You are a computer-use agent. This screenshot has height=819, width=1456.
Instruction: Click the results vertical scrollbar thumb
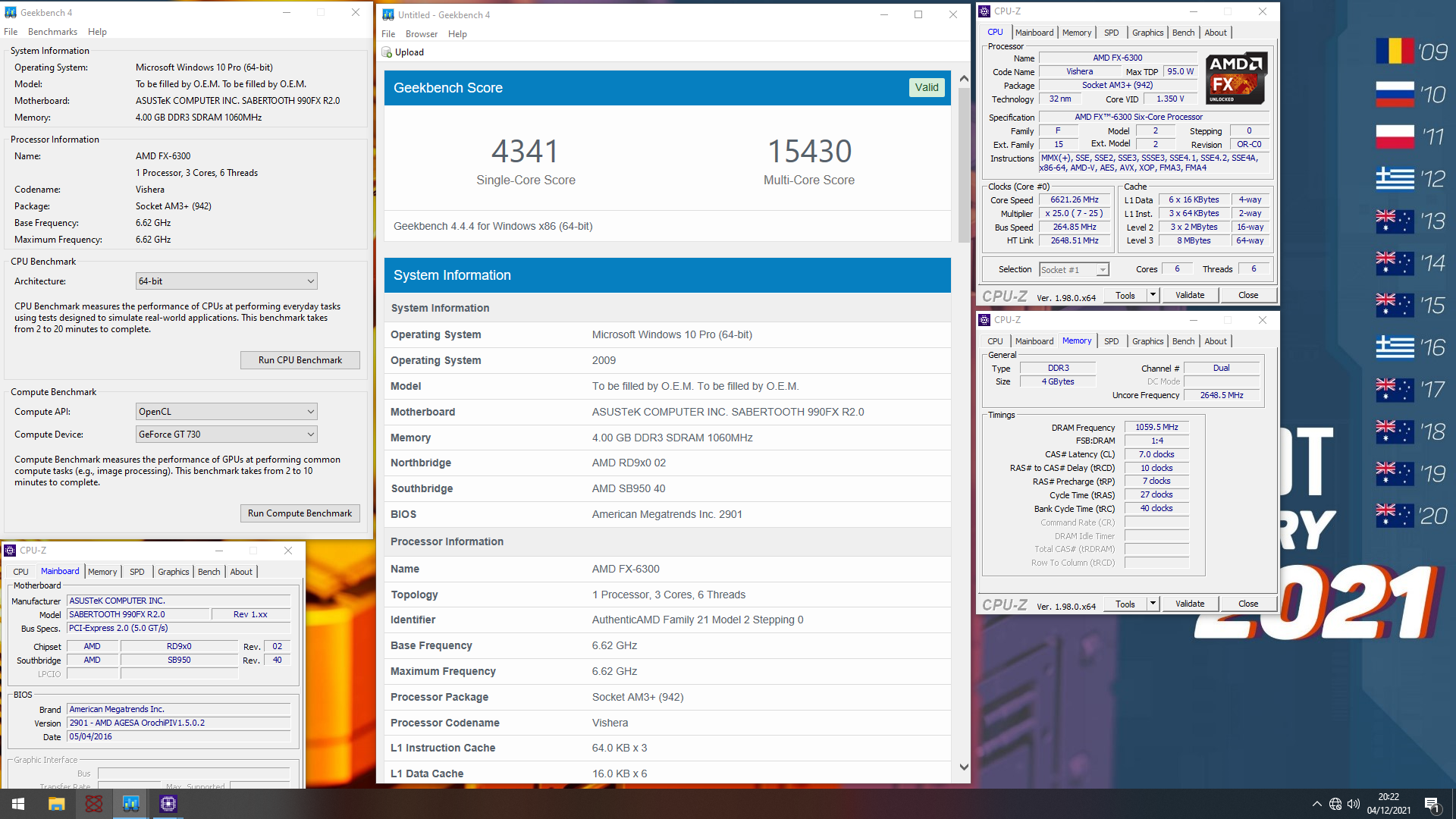coord(964,165)
